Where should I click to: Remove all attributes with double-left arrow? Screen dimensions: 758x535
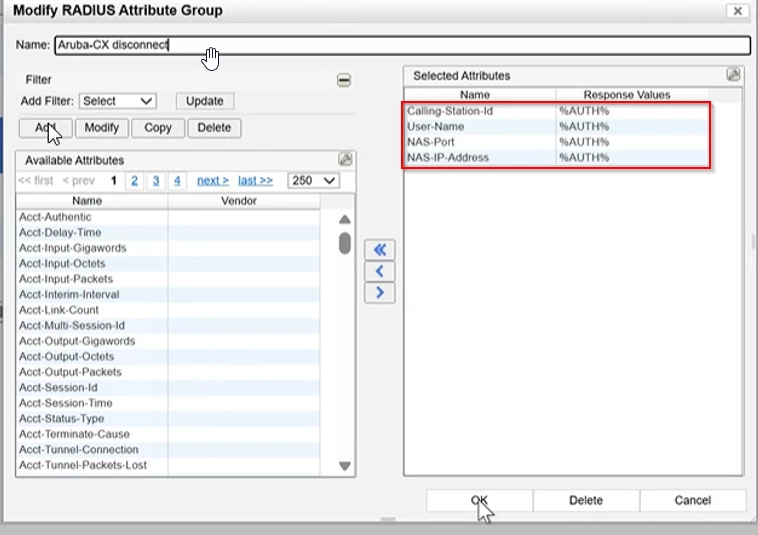(x=379, y=249)
